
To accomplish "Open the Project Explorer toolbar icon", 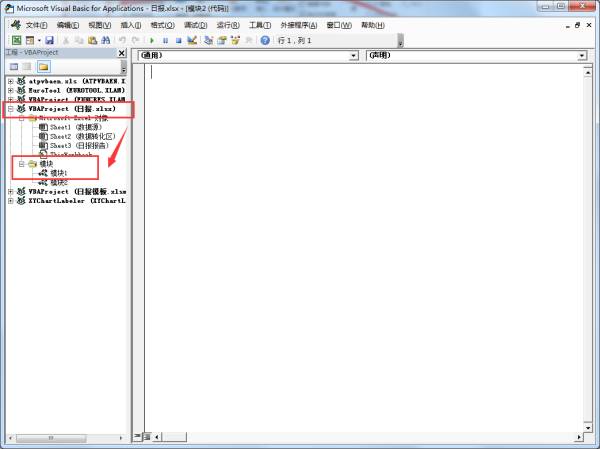I will pyautogui.click(x=209, y=40).
